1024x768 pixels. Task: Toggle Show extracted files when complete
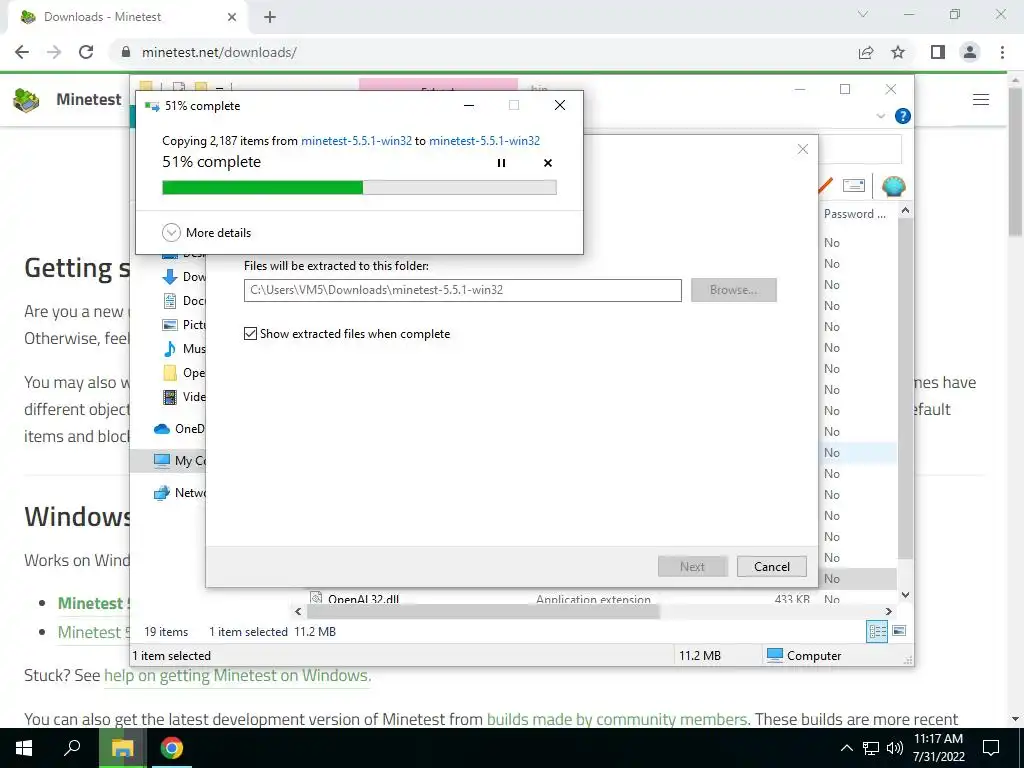347,334
